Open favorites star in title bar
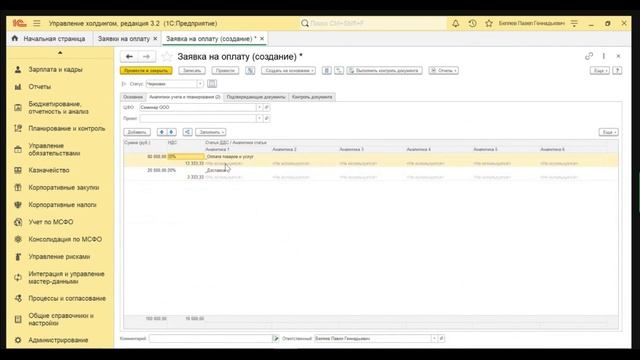This screenshot has width=640, height=360. coord(489,23)
